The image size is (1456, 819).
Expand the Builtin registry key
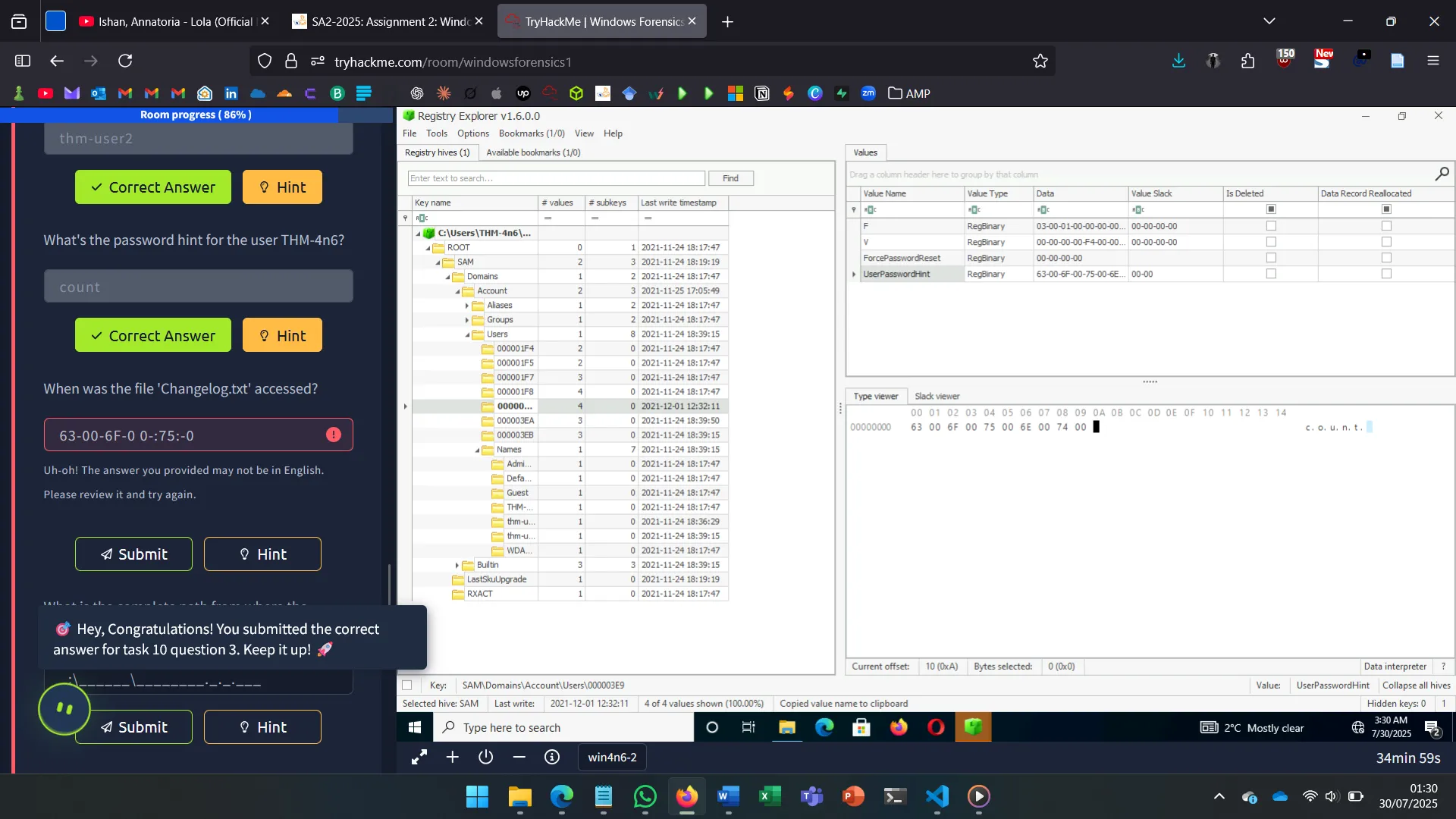click(457, 565)
